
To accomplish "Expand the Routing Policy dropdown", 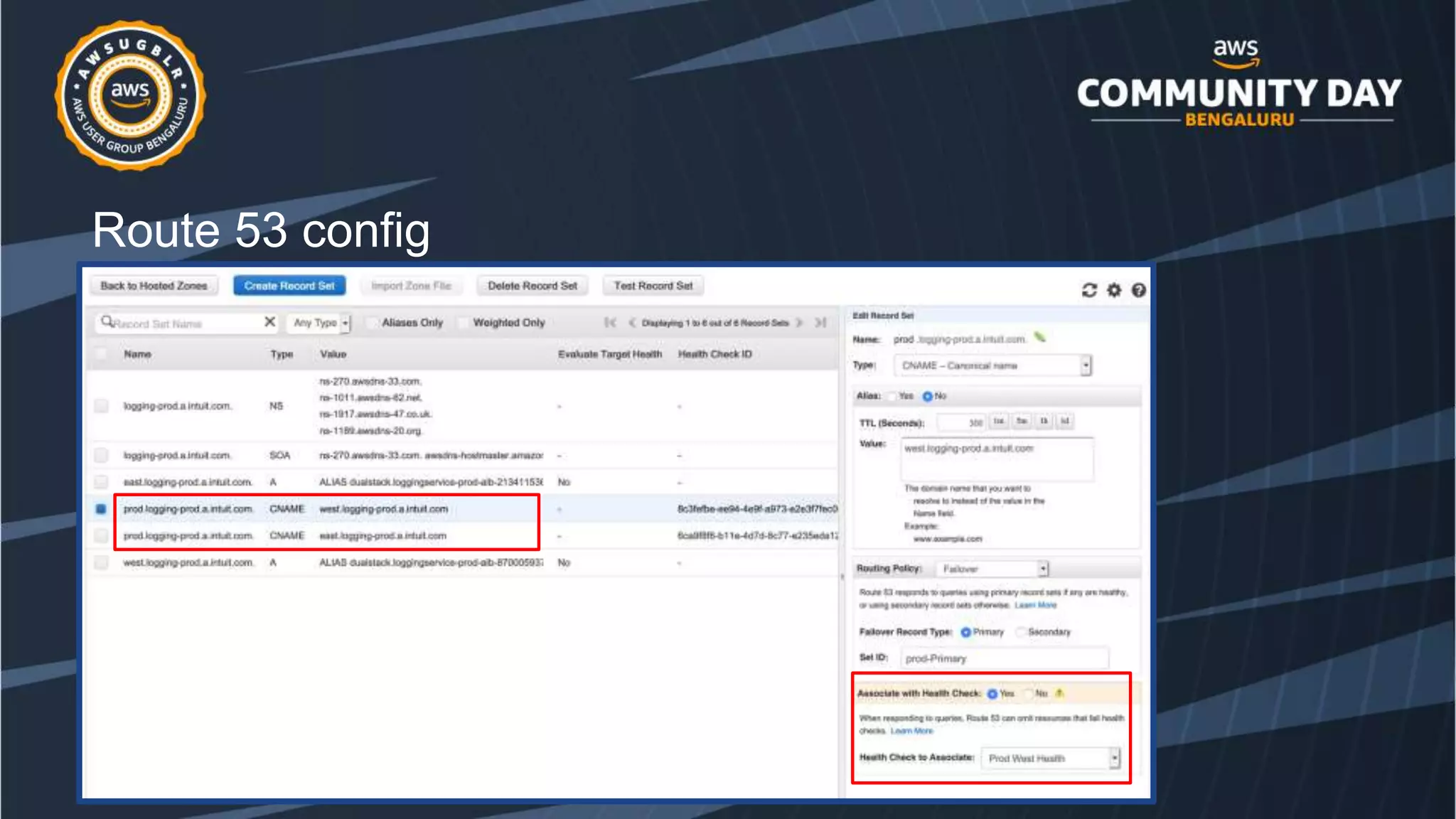I will 992,569.
